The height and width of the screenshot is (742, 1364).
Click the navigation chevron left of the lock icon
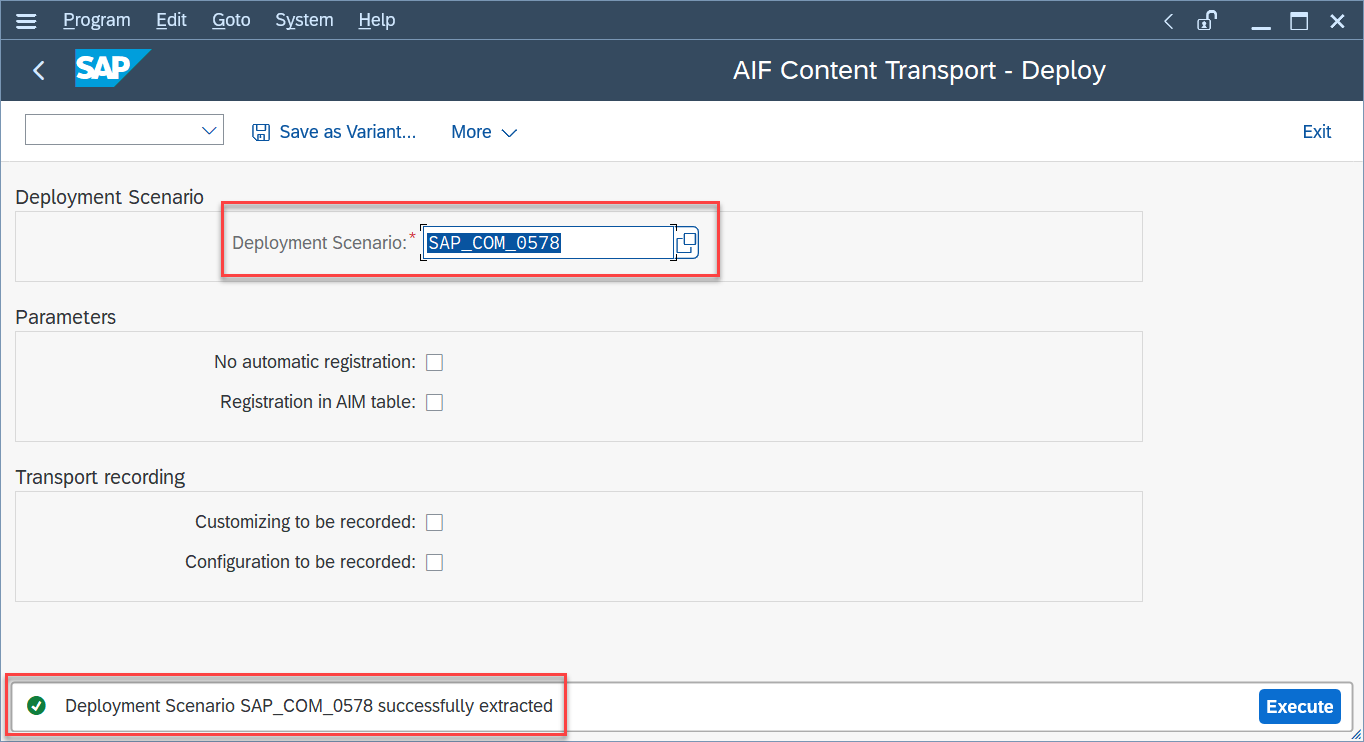(x=1168, y=20)
